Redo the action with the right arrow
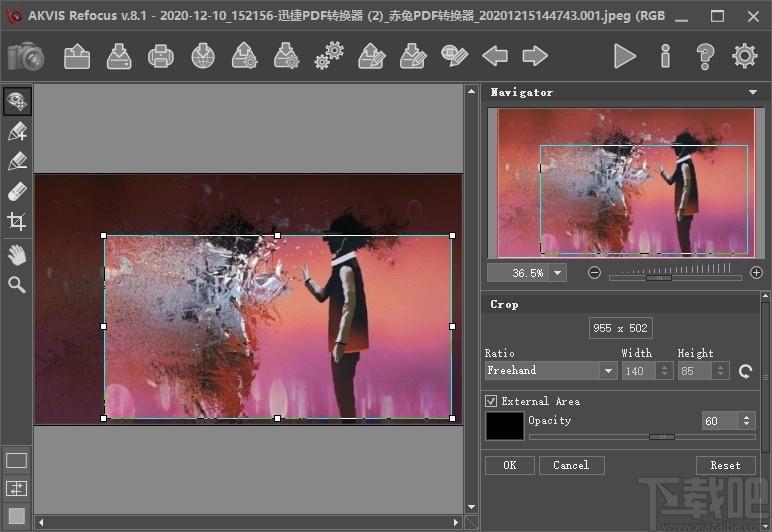The image size is (772, 532). coord(535,56)
